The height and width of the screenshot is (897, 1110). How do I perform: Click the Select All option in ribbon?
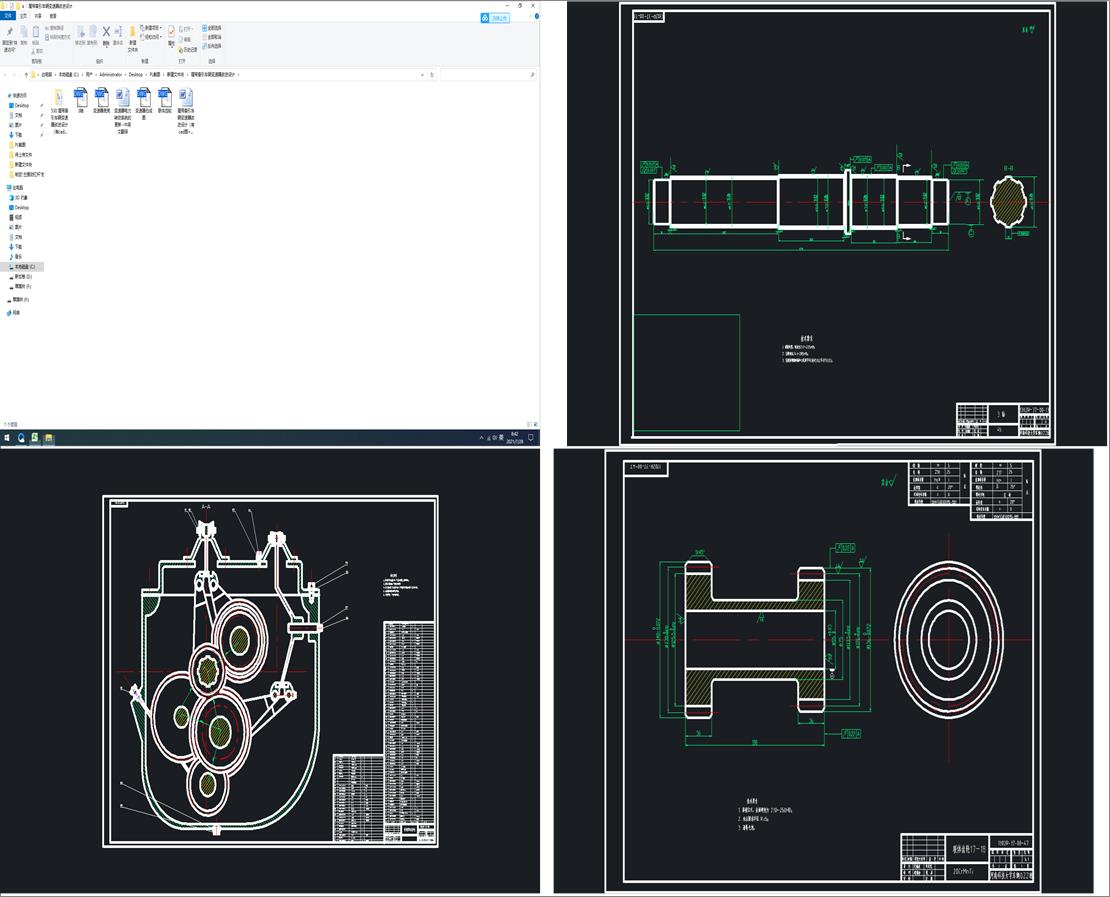(x=212, y=27)
